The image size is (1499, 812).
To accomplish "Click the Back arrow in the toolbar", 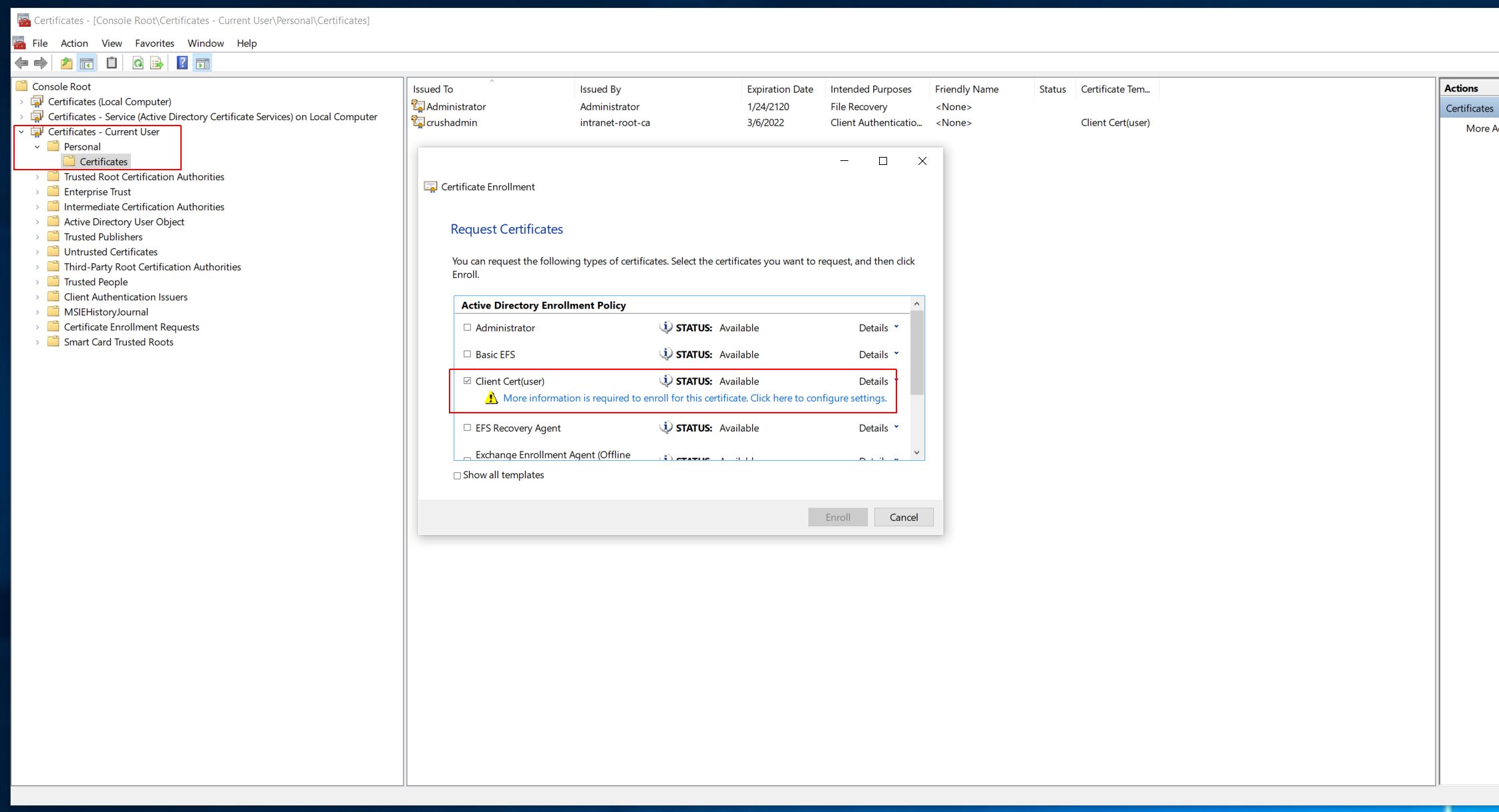I will (21, 63).
